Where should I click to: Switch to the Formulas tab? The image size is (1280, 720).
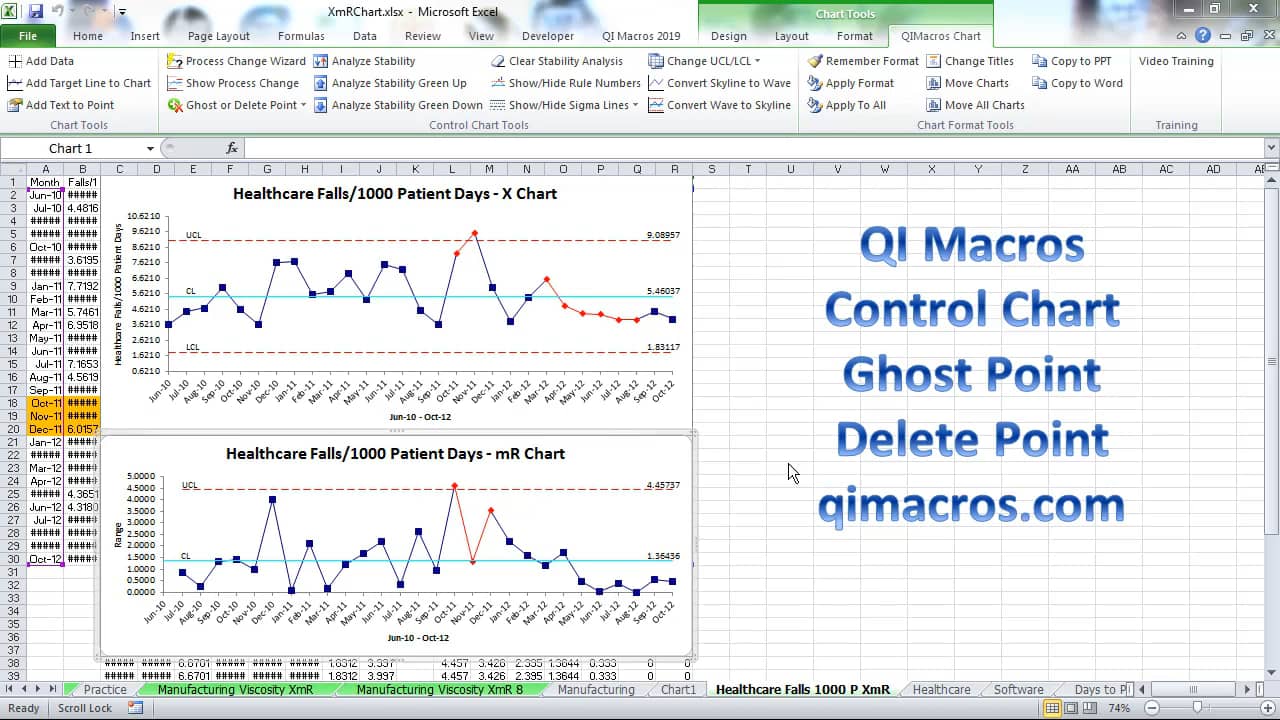(301, 36)
